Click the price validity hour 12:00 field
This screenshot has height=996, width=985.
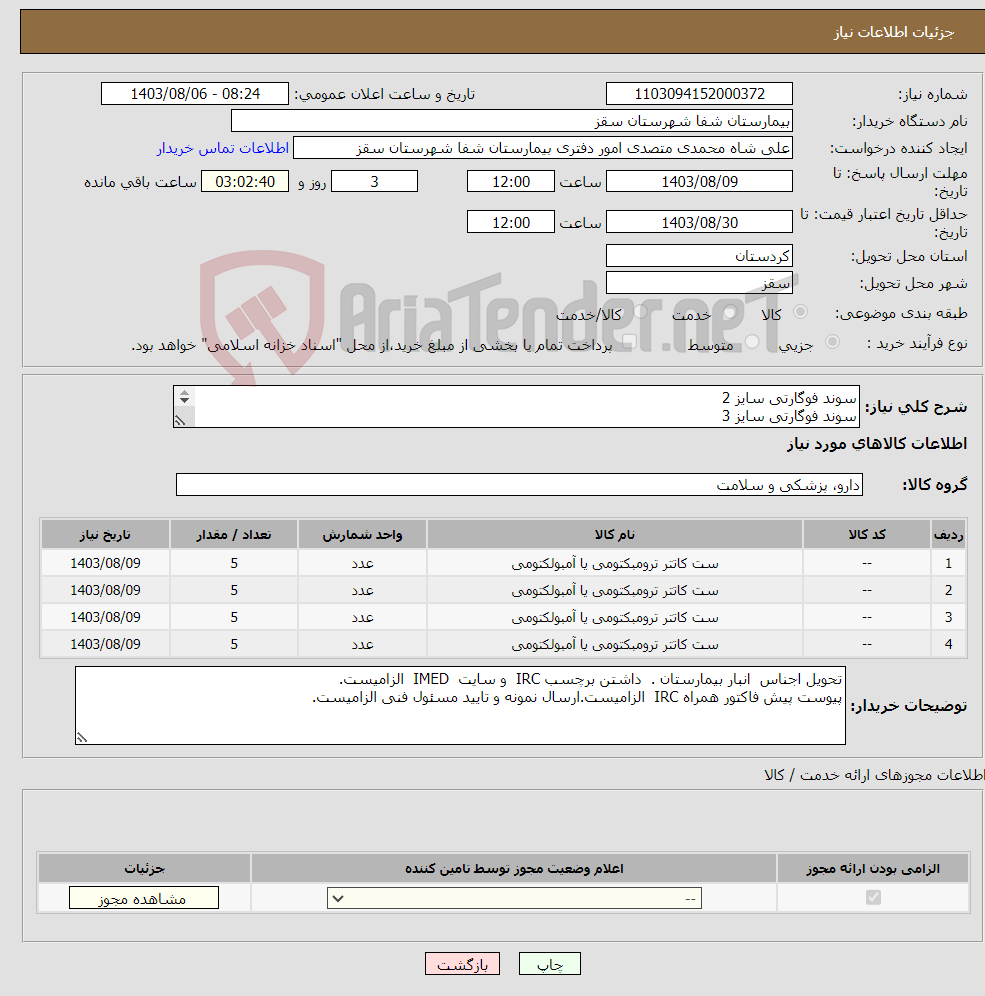[x=511, y=222]
